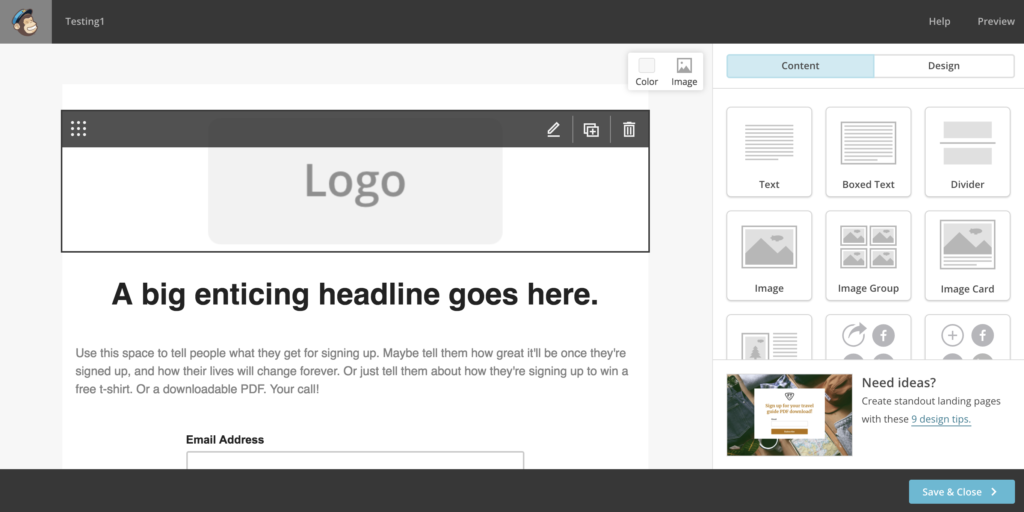Click the Need ideas thumbnail image
The image size is (1024, 512).
[789, 415]
